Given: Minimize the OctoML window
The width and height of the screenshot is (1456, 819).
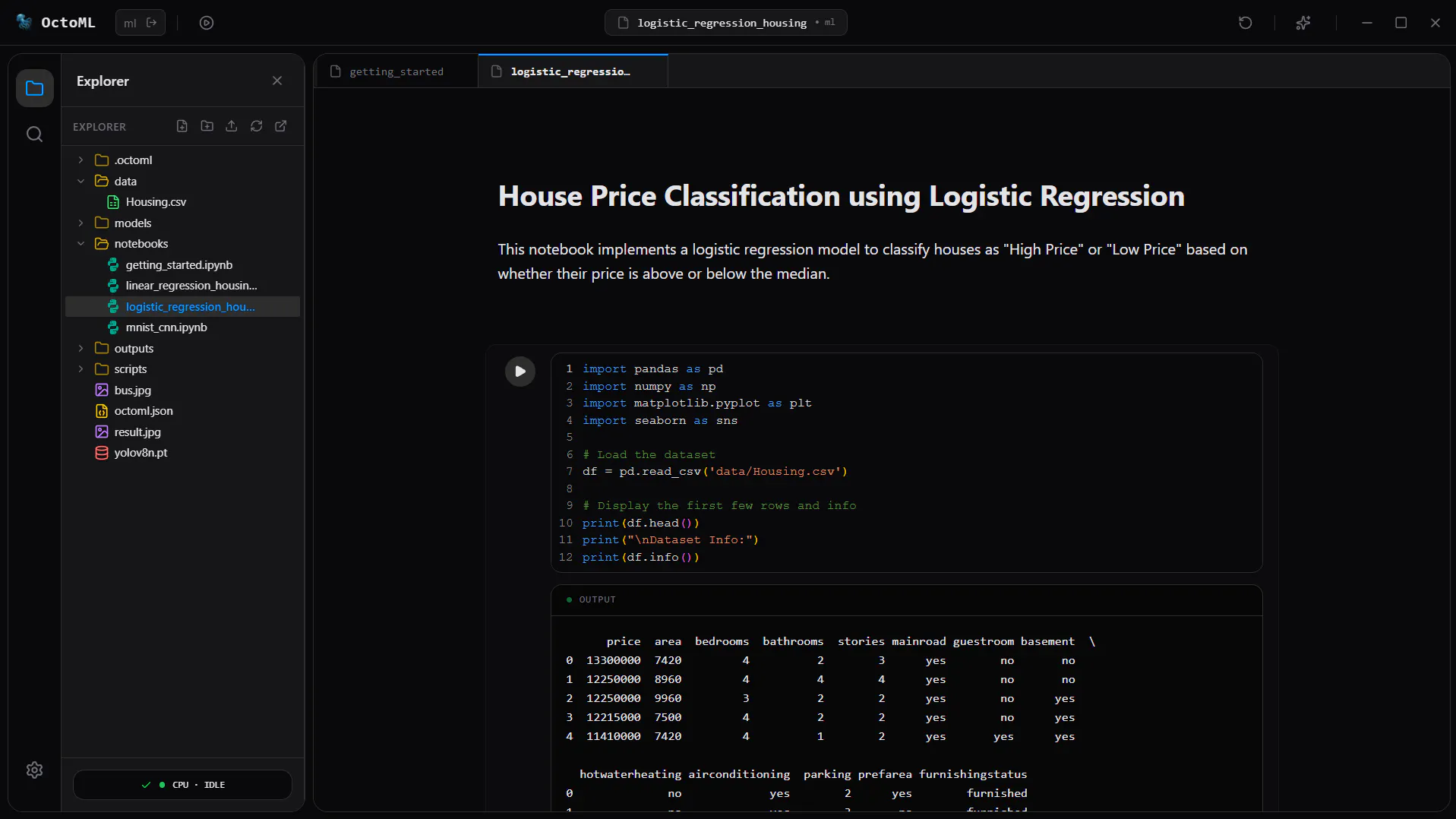Looking at the screenshot, I should click(1367, 23).
